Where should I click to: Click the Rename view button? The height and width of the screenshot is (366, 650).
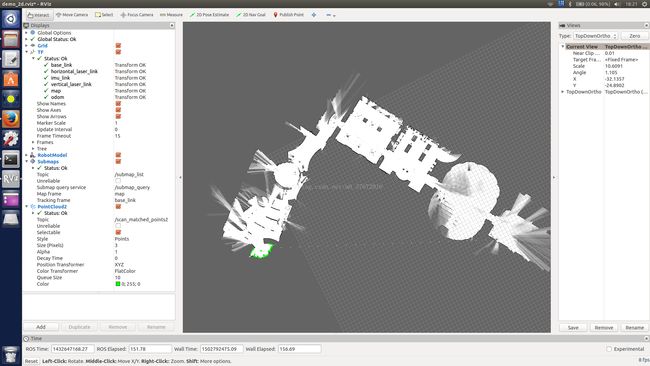(x=635, y=327)
